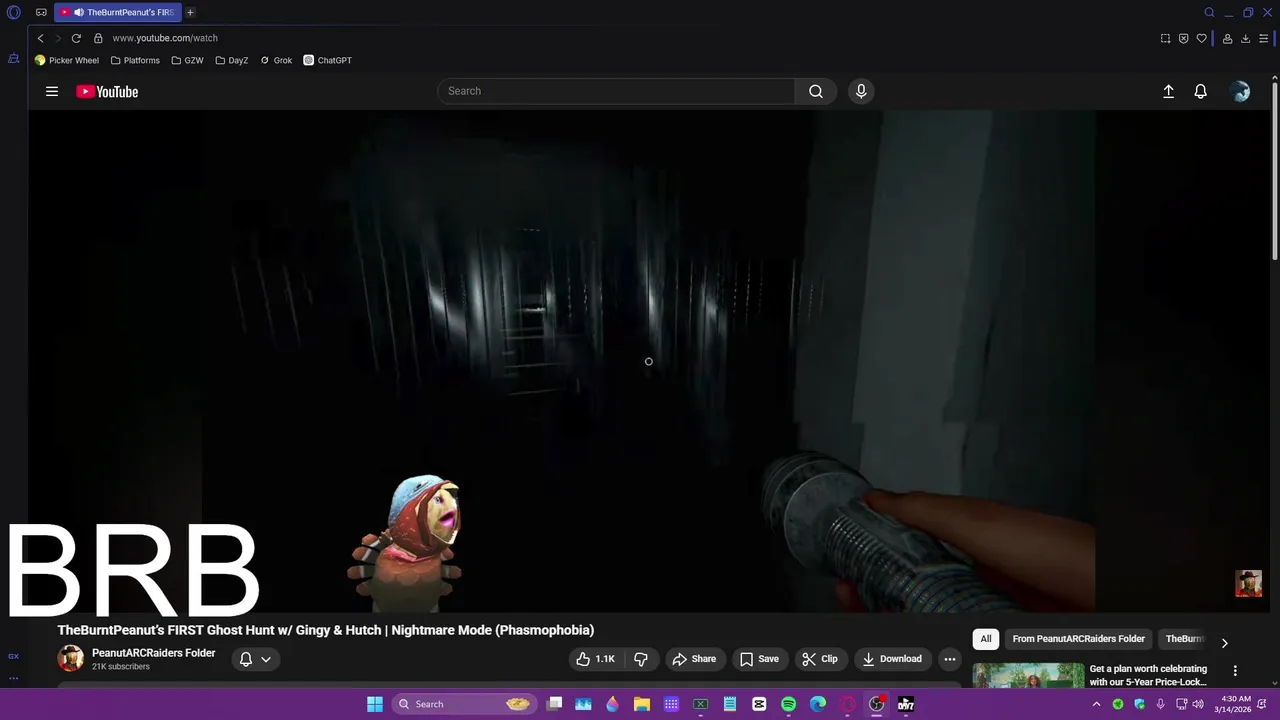Open sidebar three-dot settings
The width and height of the screenshot is (1280, 720).
coord(13,678)
